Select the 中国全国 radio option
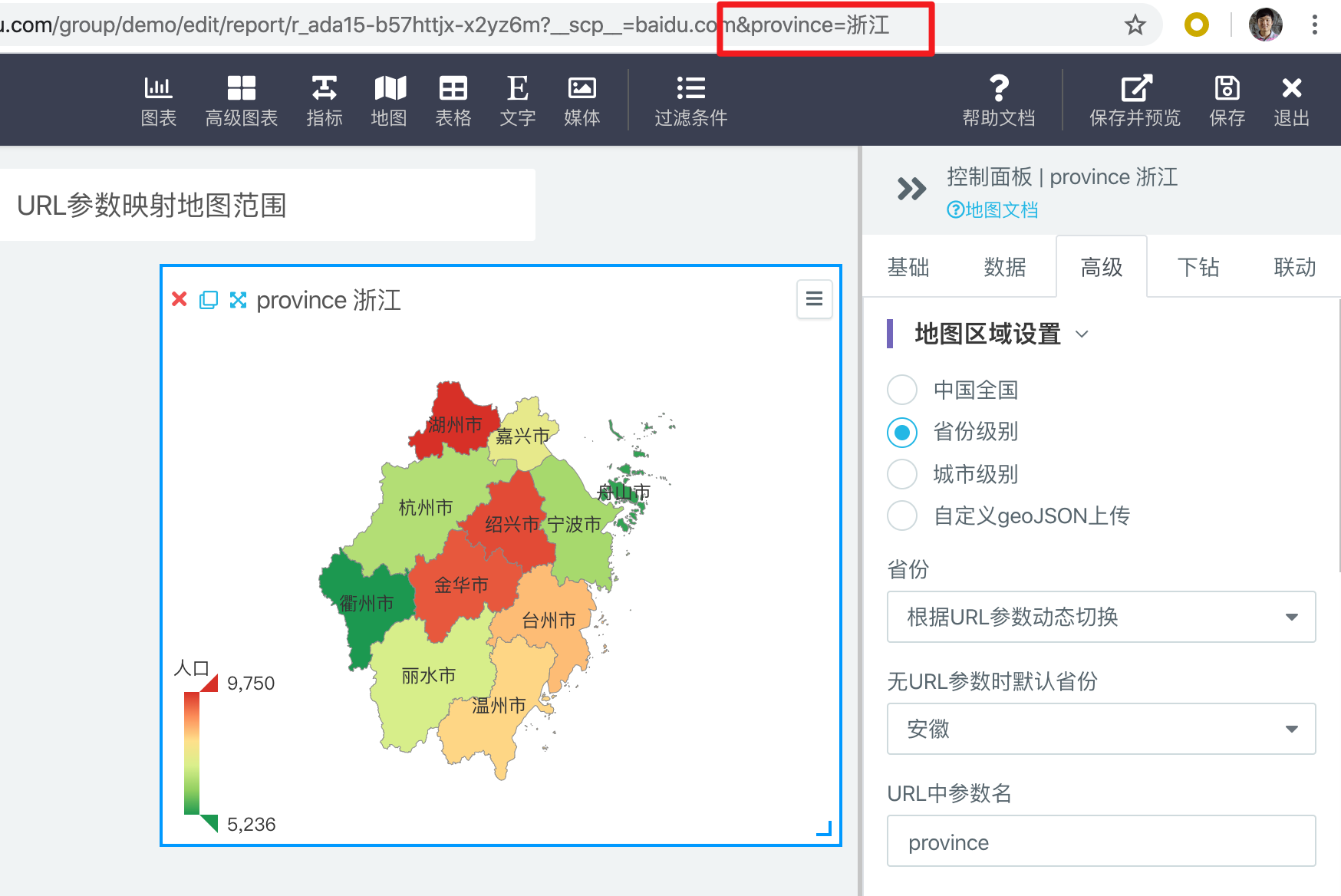The width and height of the screenshot is (1341, 896). point(902,390)
